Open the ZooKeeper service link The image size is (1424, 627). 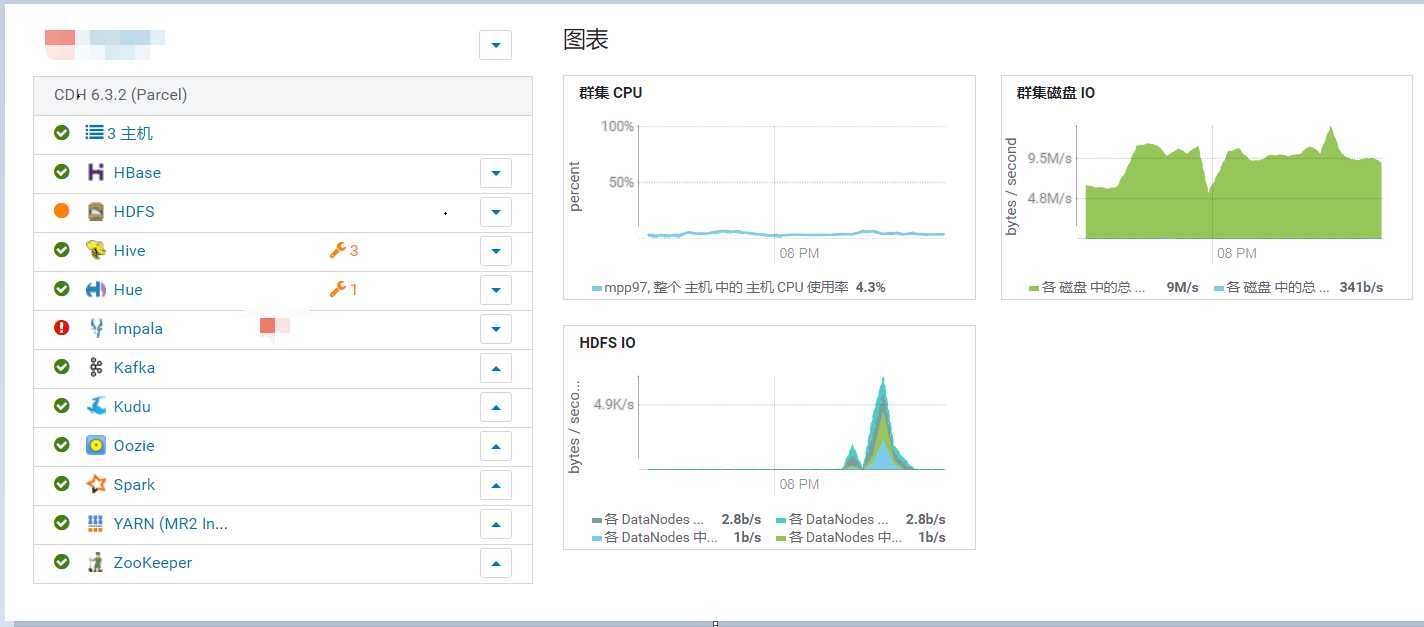pos(153,562)
